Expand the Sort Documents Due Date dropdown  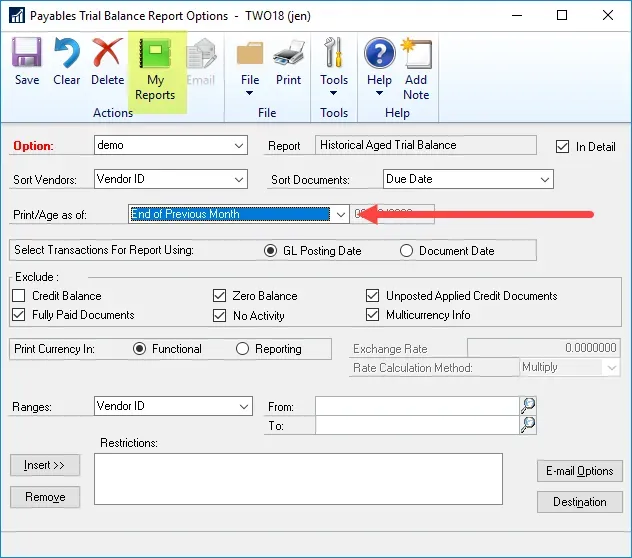[544, 180]
